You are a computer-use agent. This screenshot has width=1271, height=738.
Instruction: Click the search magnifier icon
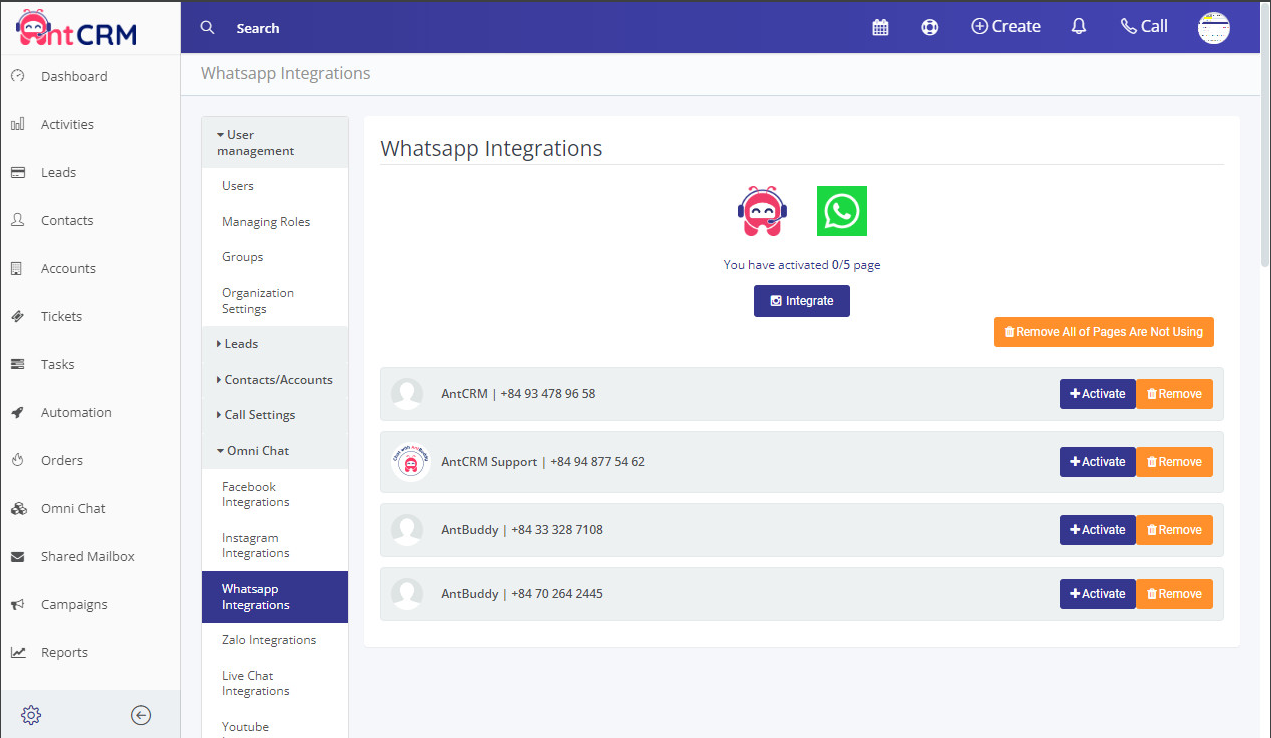click(x=207, y=27)
